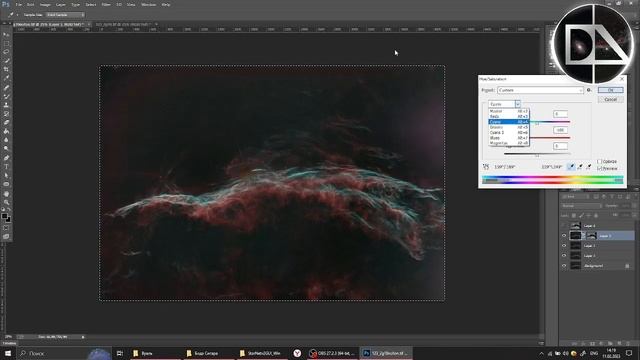640x360 pixels.
Task: Select the Move tool
Action: click(6, 35)
